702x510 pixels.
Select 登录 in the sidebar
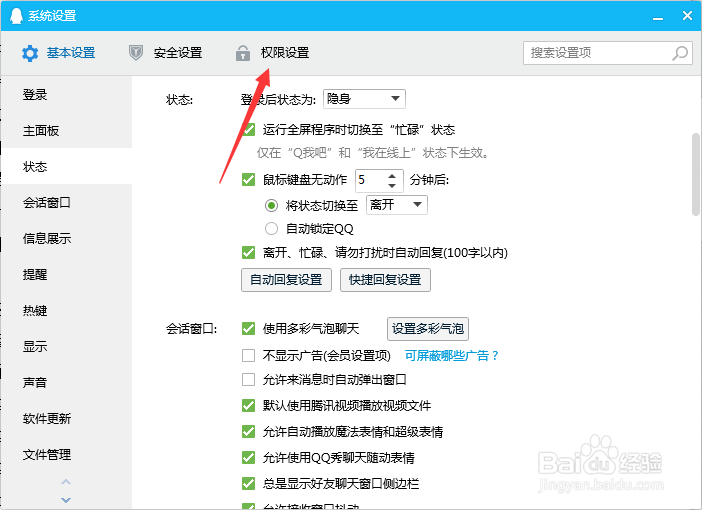point(66,94)
